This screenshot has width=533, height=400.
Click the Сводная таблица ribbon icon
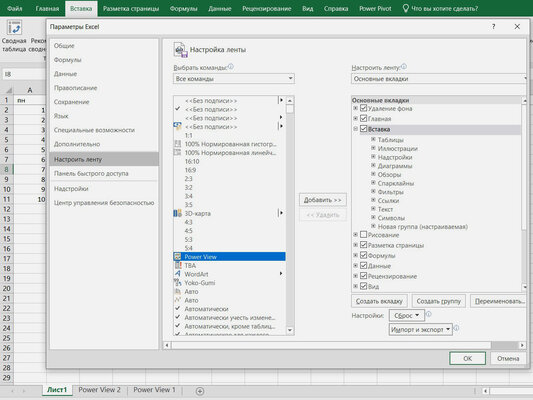pyautogui.click(x=14, y=27)
